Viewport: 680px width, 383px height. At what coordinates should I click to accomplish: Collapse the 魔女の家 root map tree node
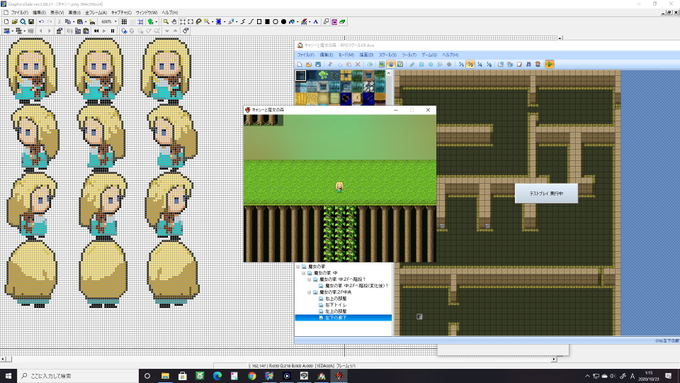point(298,267)
